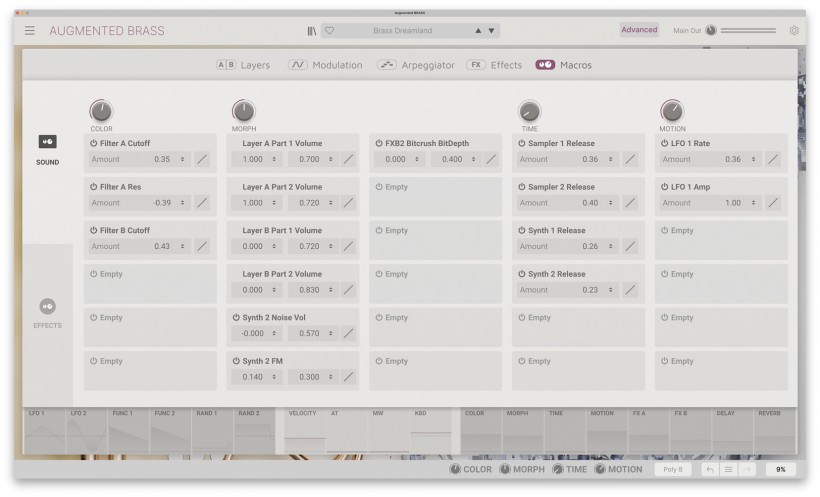Screen dimensions: 820x497
Task: Disable the LFO 1 Rate destination
Action: pos(664,143)
